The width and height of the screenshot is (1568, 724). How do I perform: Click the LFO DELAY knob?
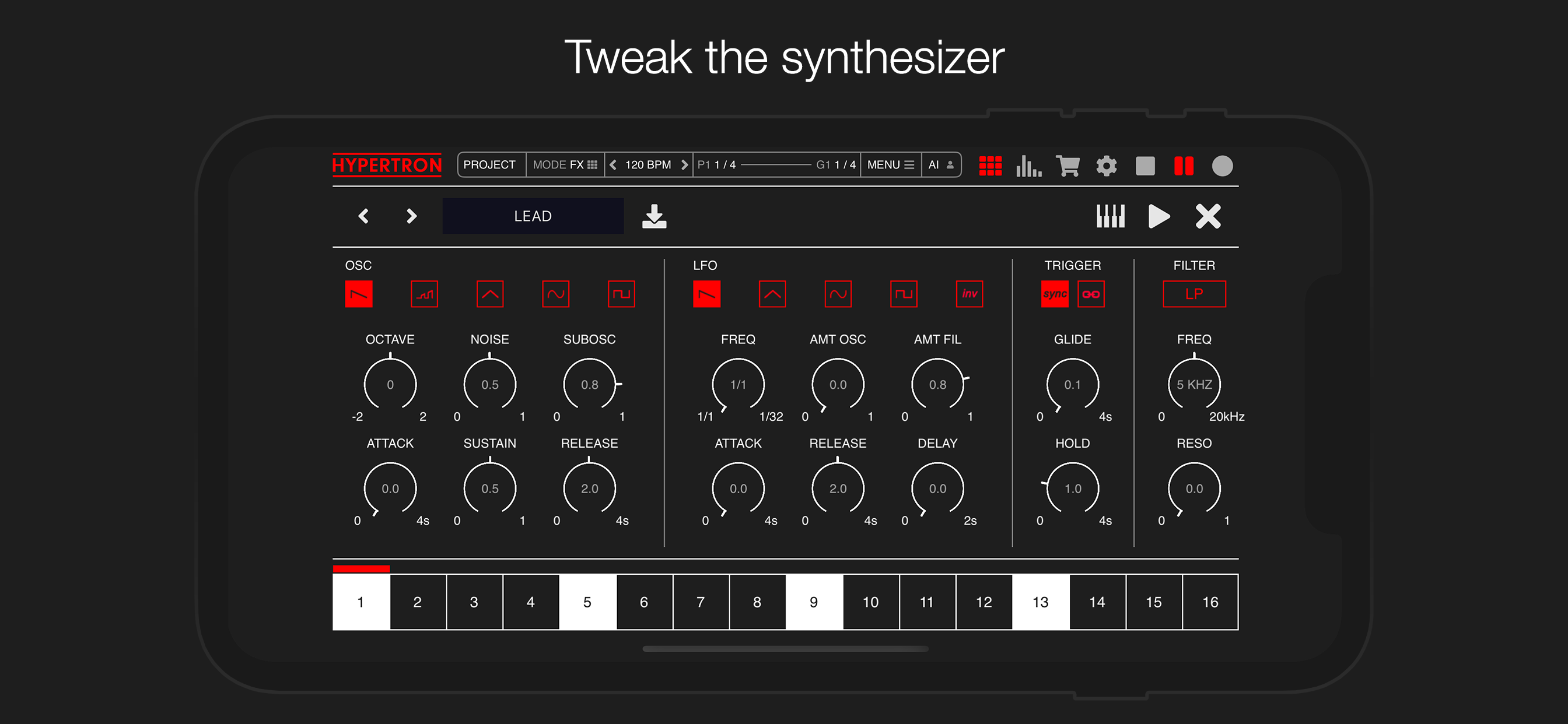(x=938, y=488)
